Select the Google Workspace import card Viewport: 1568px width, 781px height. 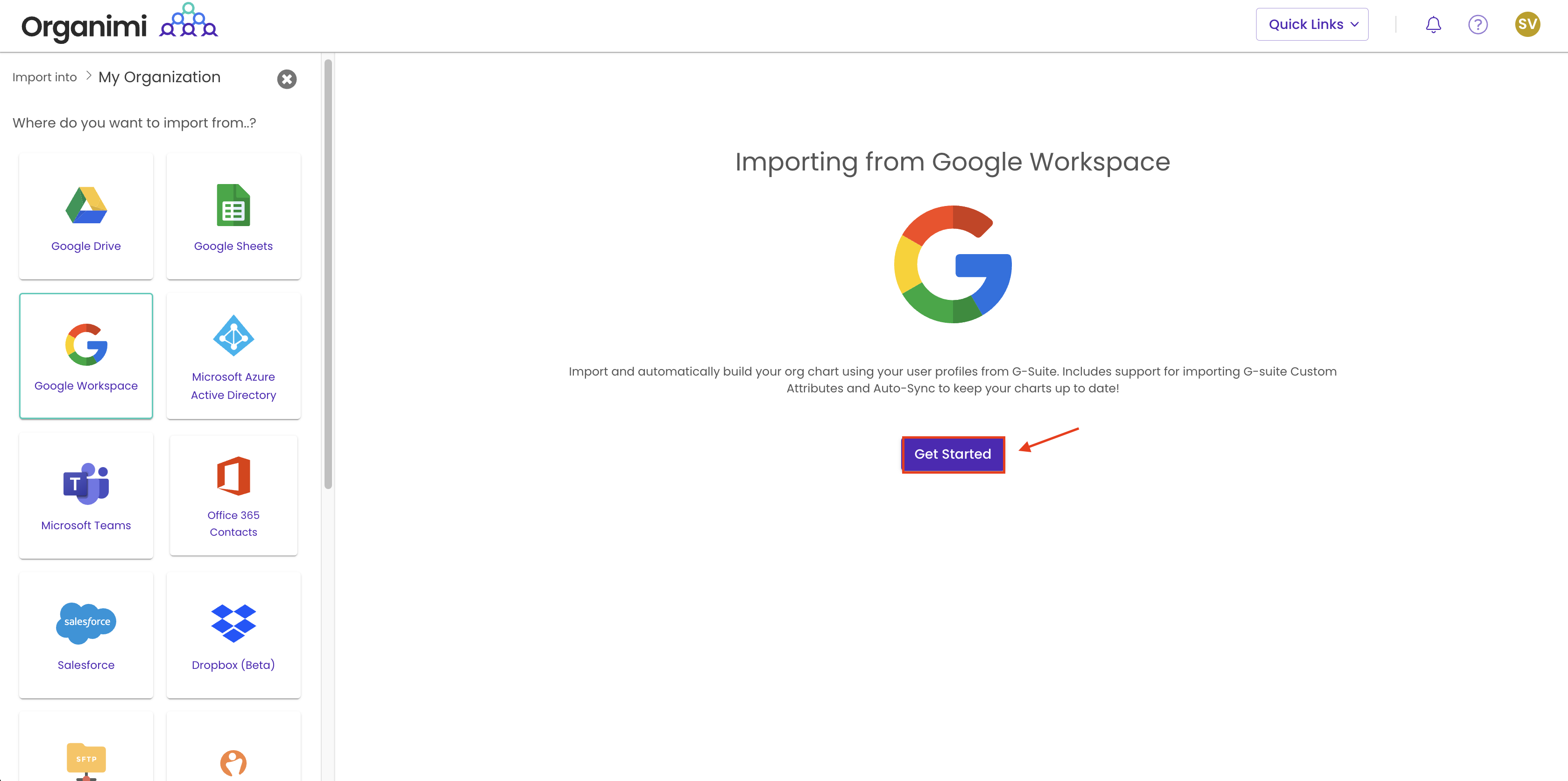[x=86, y=356]
